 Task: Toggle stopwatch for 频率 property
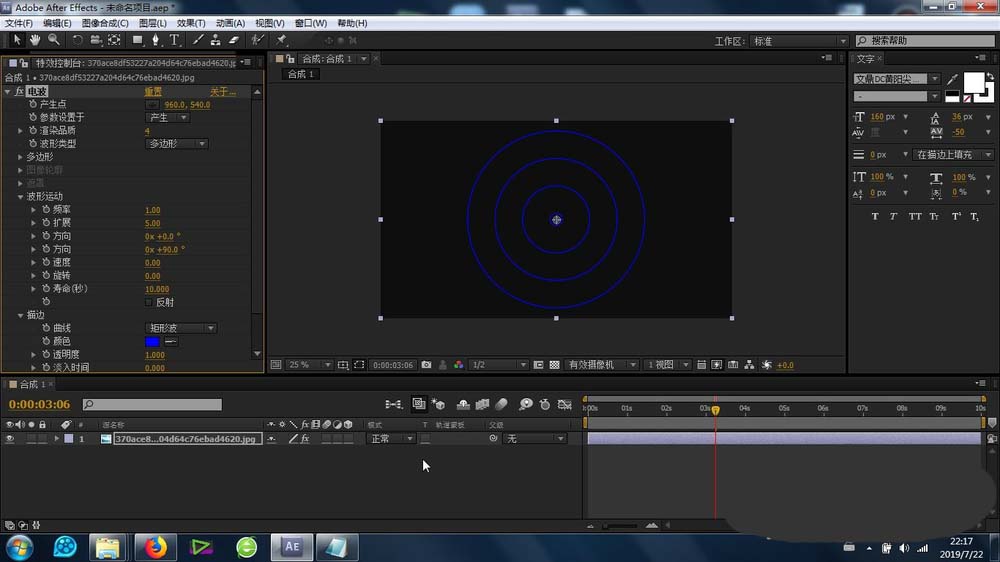[x=46, y=211]
